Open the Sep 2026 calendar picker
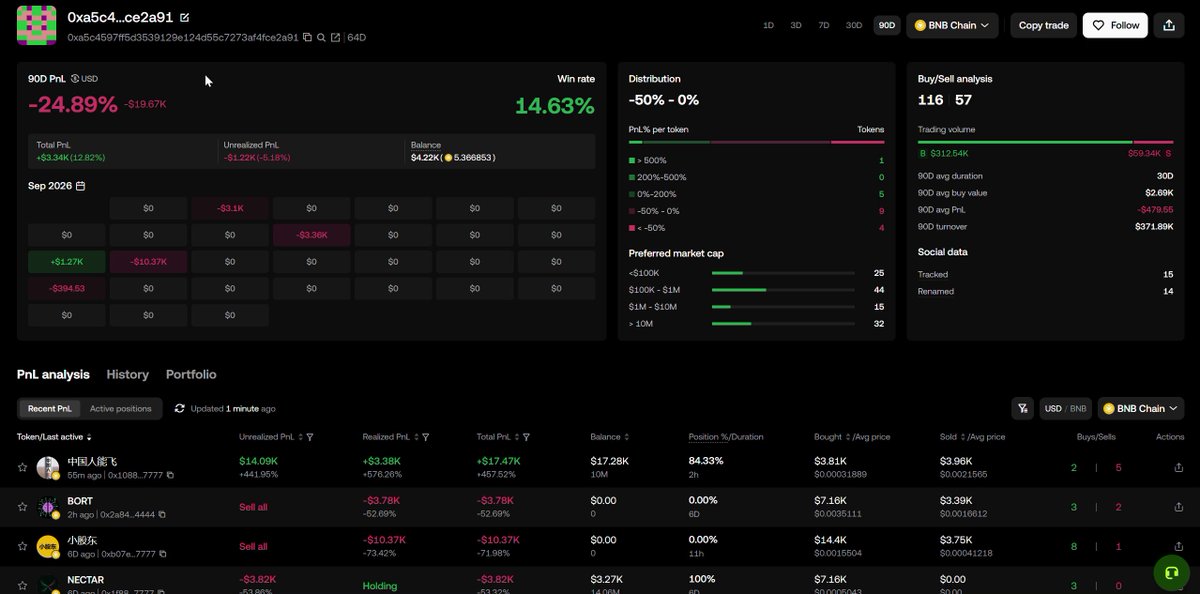 81,186
